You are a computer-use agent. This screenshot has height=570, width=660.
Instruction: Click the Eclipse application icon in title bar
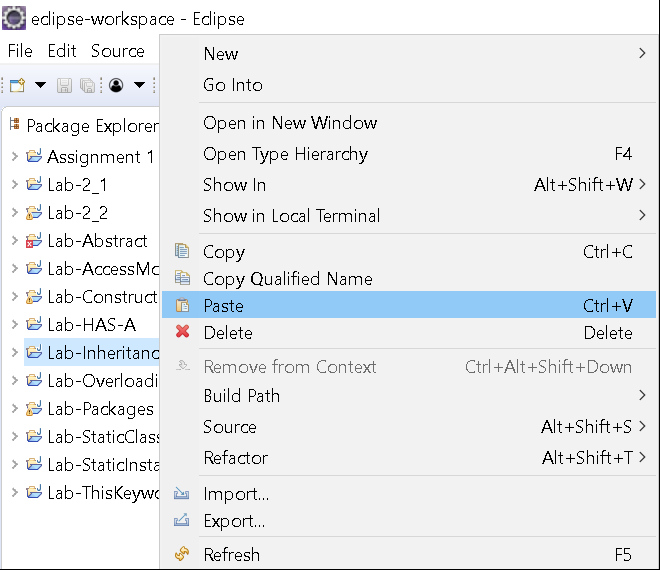coord(14,18)
